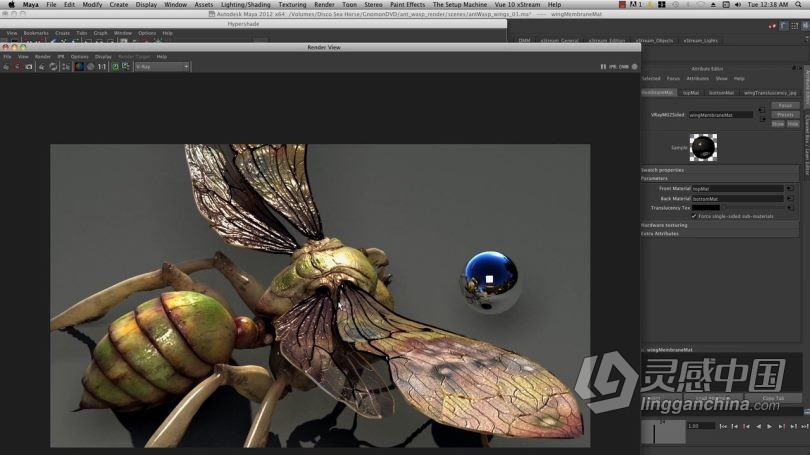Click the material Sample sphere swatch

tap(703, 148)
